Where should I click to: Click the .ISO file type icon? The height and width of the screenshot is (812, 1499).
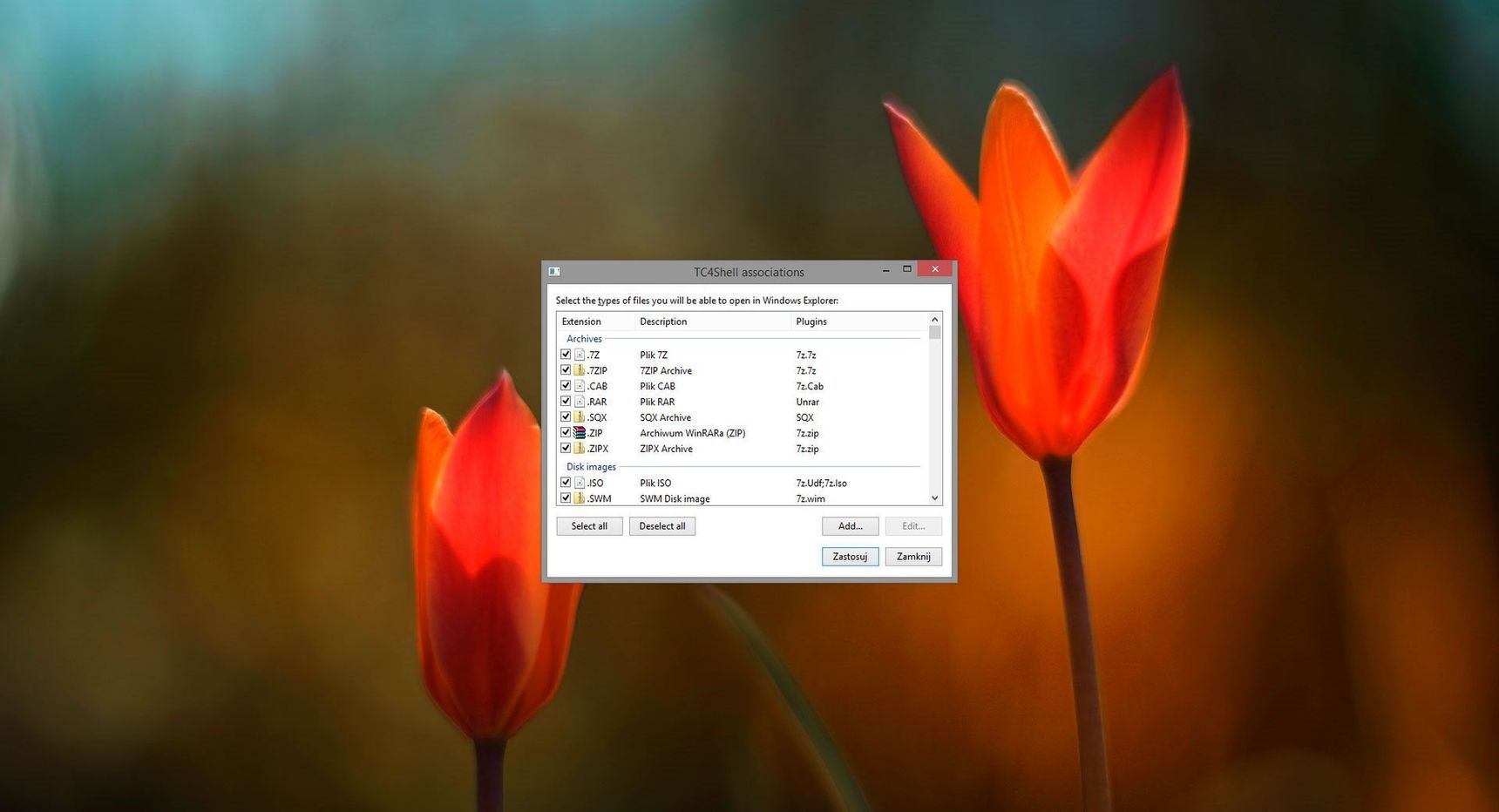click(580, 483)
